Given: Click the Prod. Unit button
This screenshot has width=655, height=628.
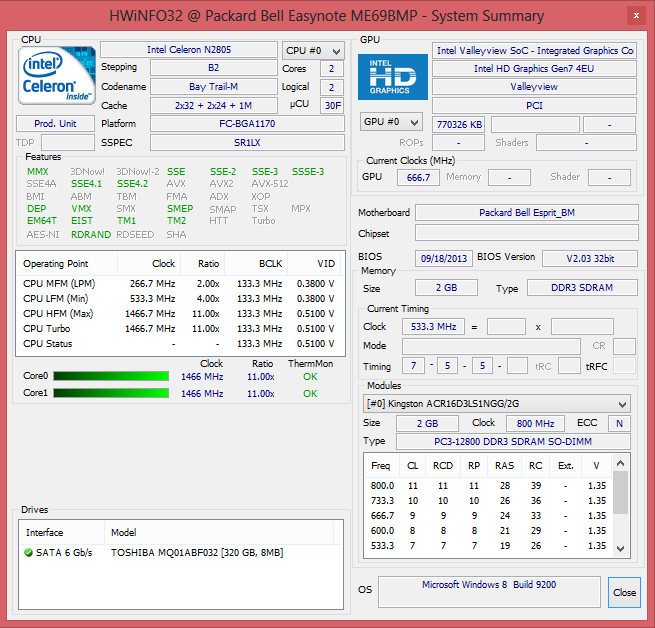Looking at the screenshot, I should pyautogui.click(x=56, y=124).
